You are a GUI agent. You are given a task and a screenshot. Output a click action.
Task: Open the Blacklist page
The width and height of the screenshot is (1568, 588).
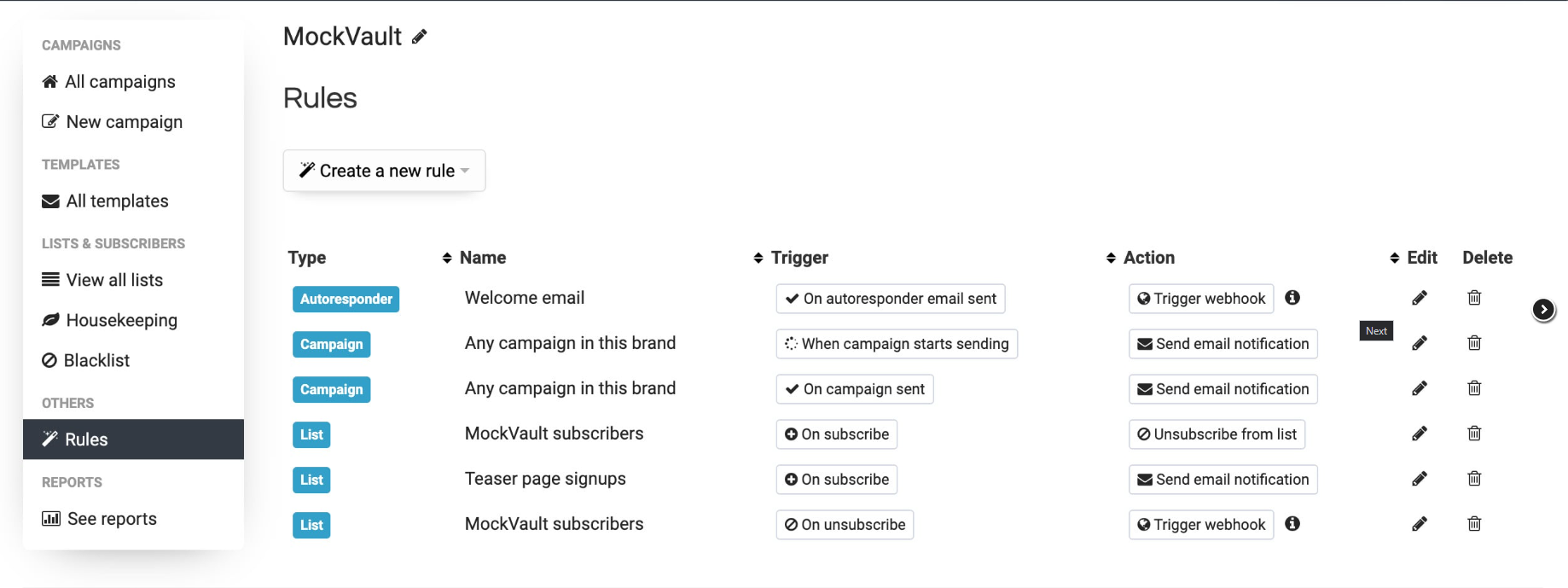click(96, 360)
